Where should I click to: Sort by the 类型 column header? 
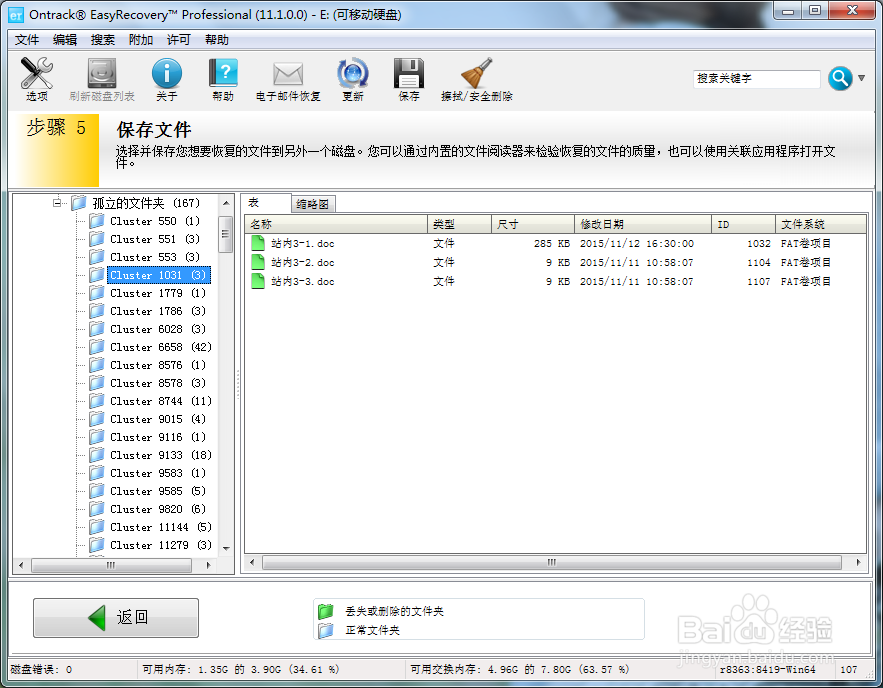pos(460,224)
